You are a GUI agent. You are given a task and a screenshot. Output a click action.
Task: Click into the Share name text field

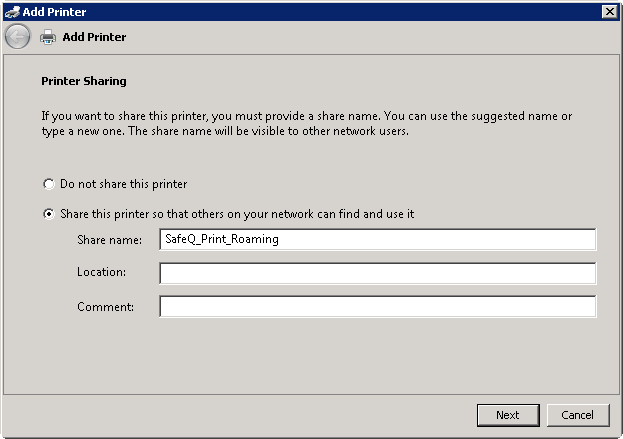pos(377,240)
